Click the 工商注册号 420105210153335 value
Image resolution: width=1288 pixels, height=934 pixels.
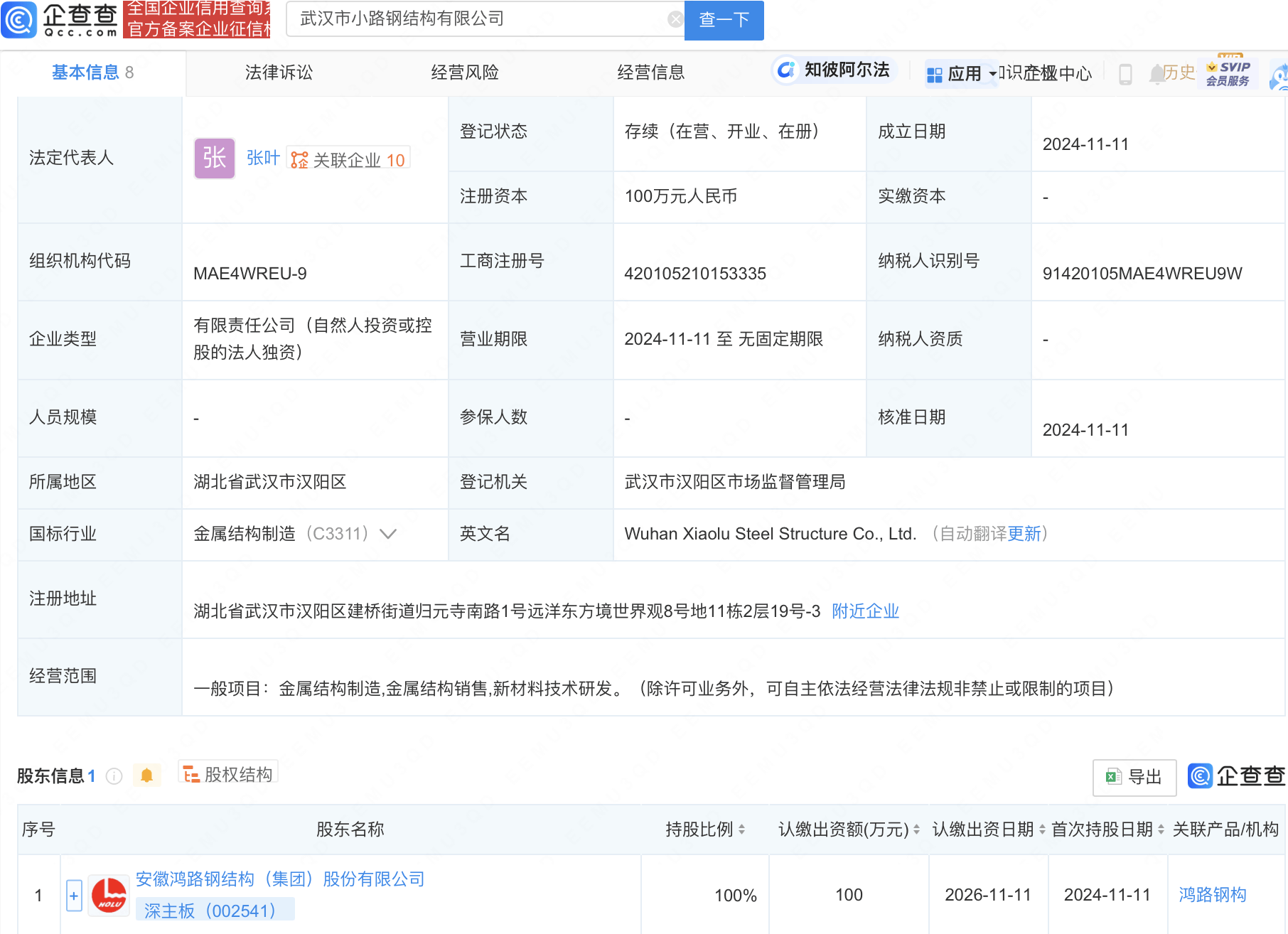click(x=695, y=274)
